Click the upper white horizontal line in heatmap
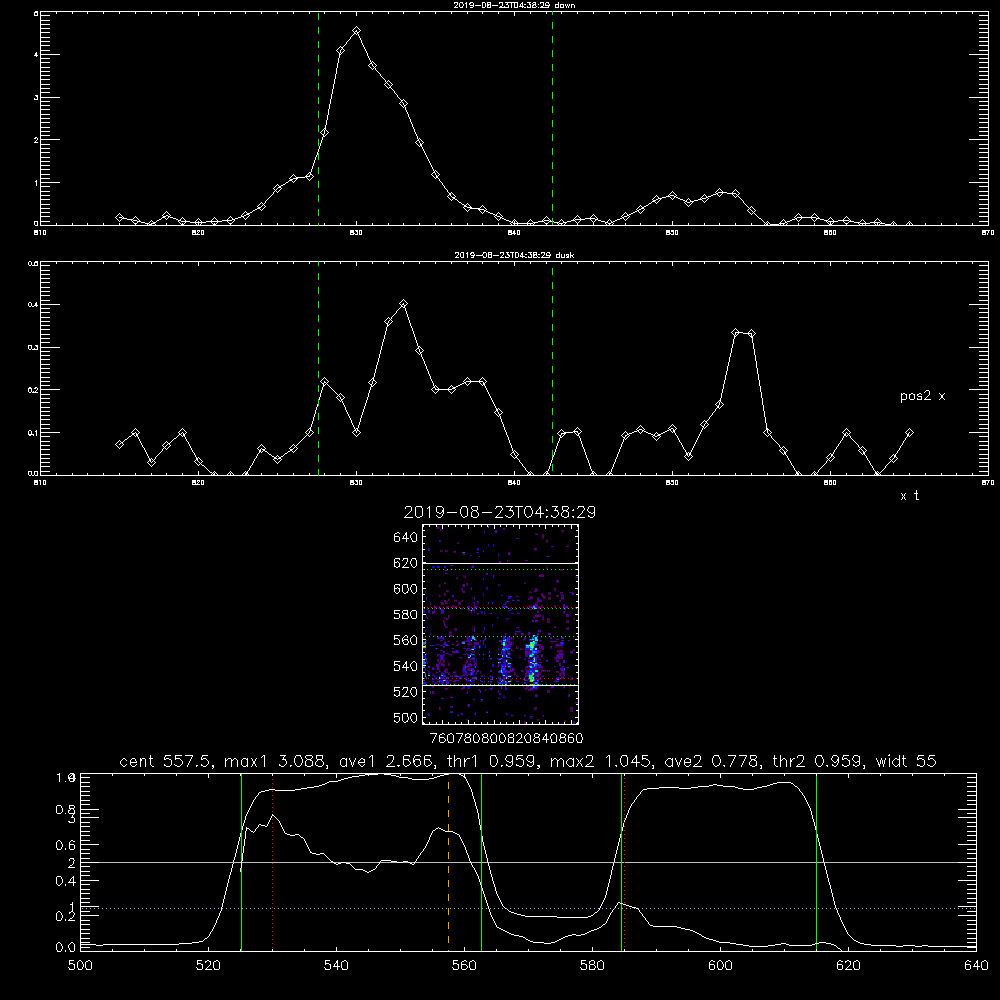Screen dimensions: 1000x1000 tap(500, 563)
